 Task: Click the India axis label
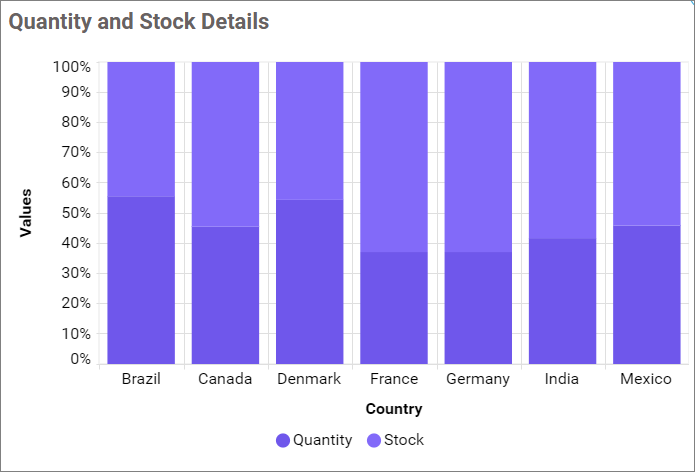coord(562,379)
